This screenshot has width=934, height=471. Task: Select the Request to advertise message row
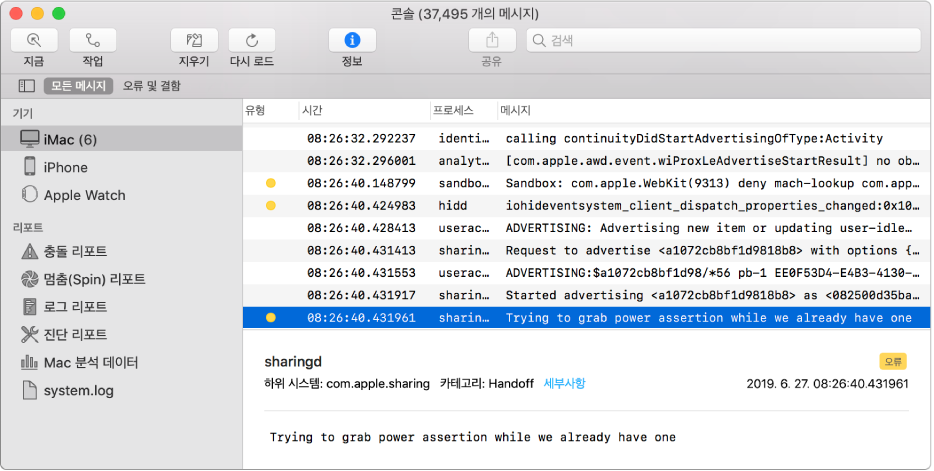[x=586, y=251]
